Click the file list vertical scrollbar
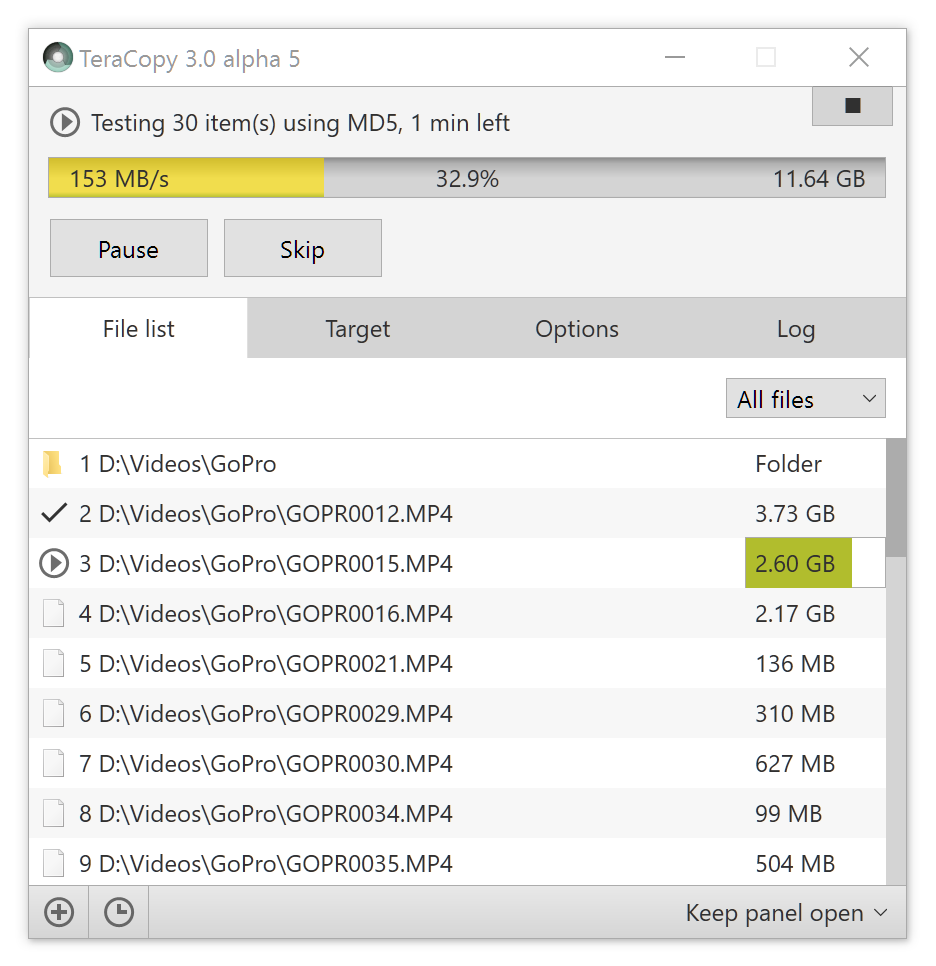Viewport: 936px width, 966px height. pos(896,662)
